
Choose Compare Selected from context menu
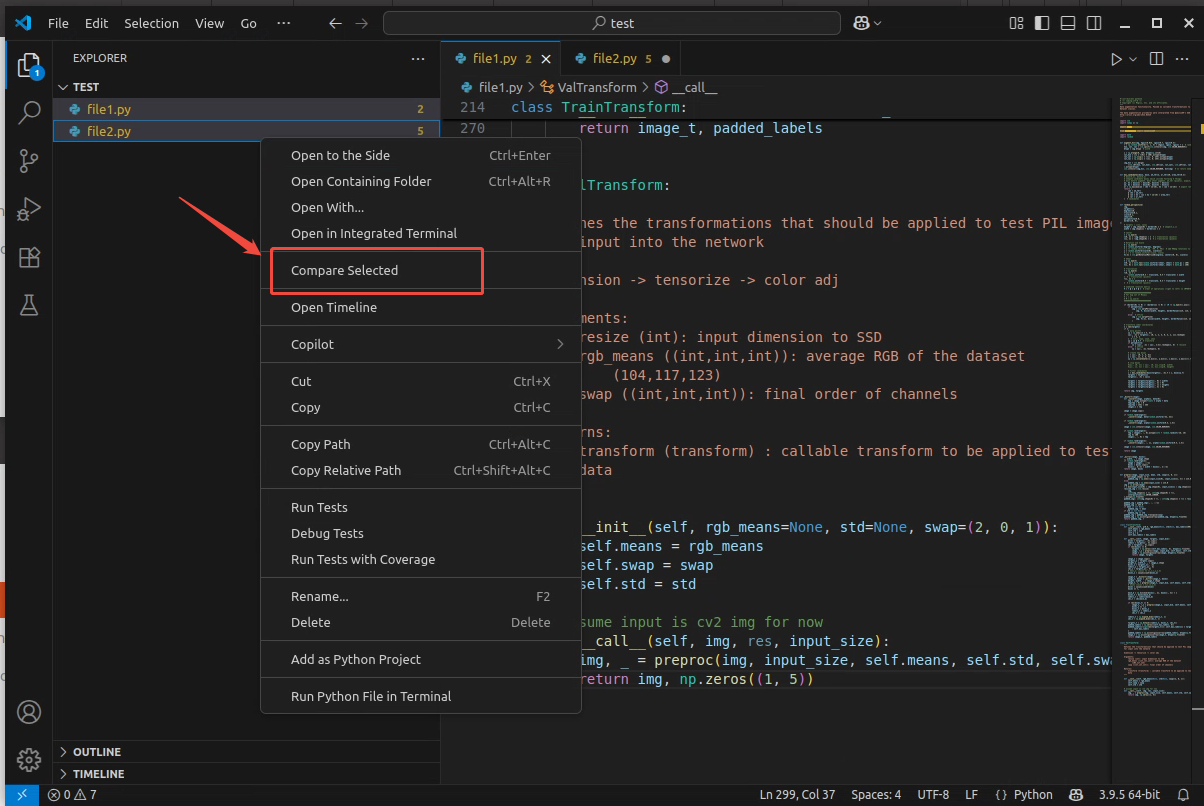click(421, 270)
